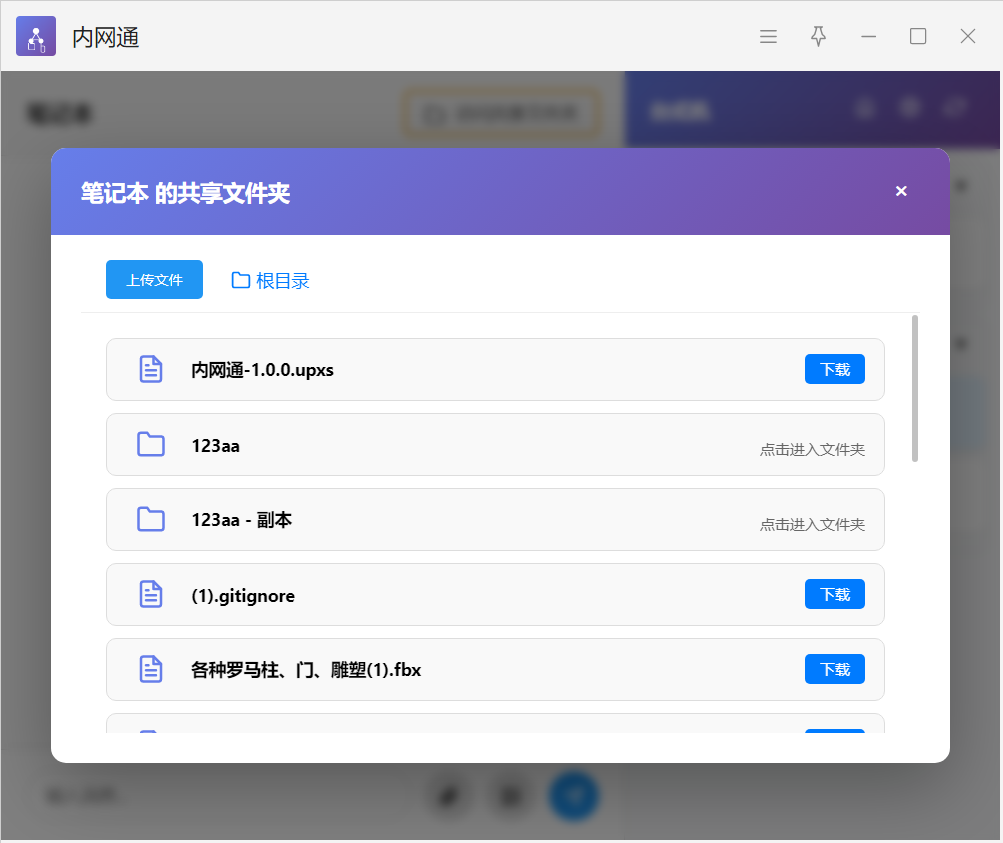Click the file icon for 各种罗马柱 fbx file
Image resolution: width=1003 pixels, height=843 pixels.
(150, 669)
